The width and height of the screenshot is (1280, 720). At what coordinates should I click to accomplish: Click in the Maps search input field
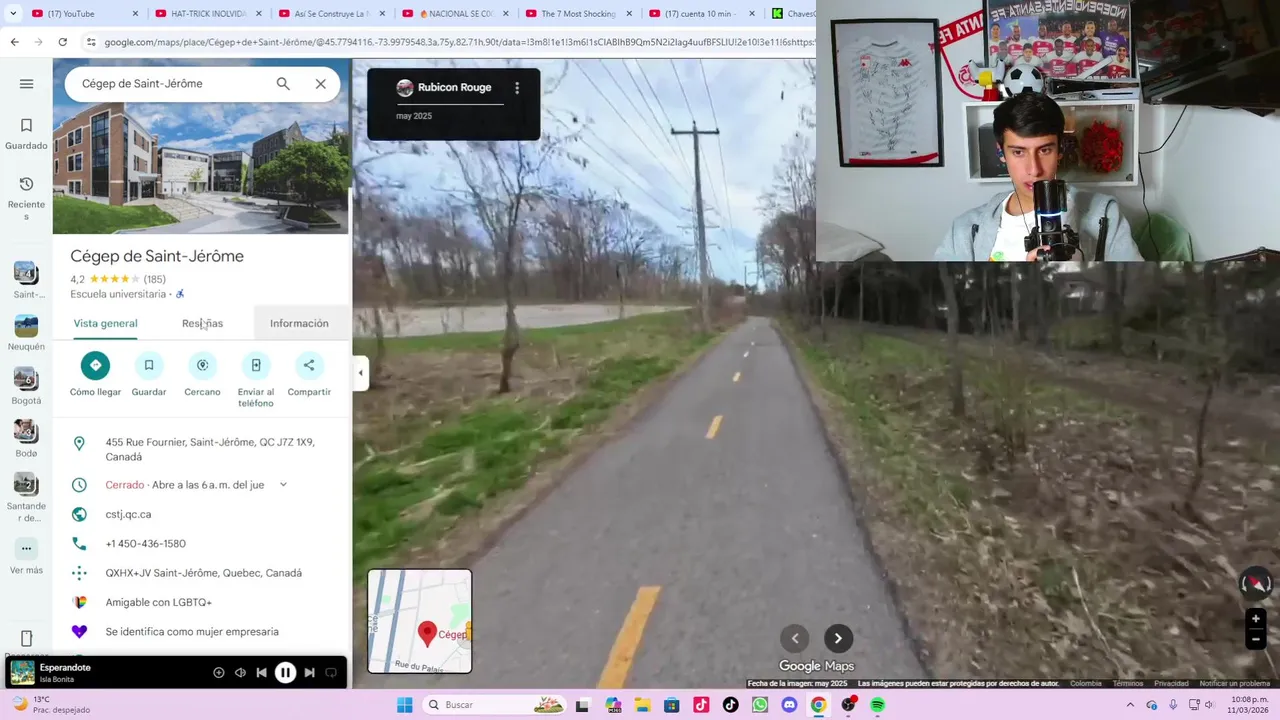pos(170,84)
